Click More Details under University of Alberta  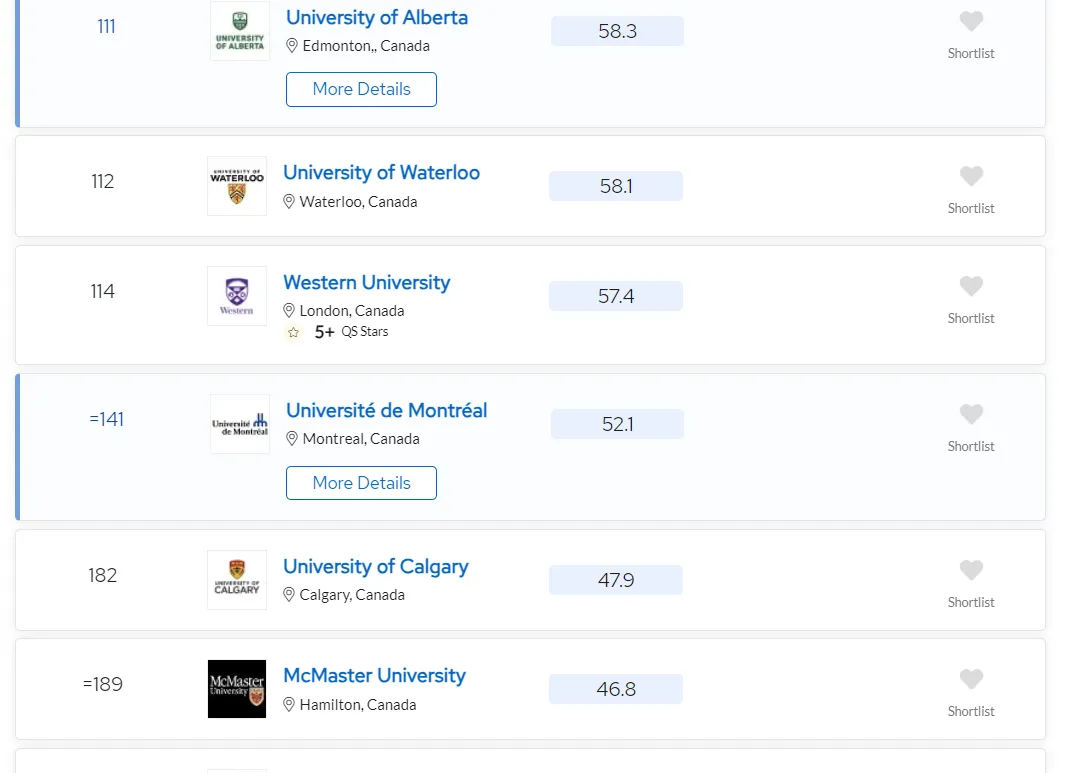pos(361,89)
